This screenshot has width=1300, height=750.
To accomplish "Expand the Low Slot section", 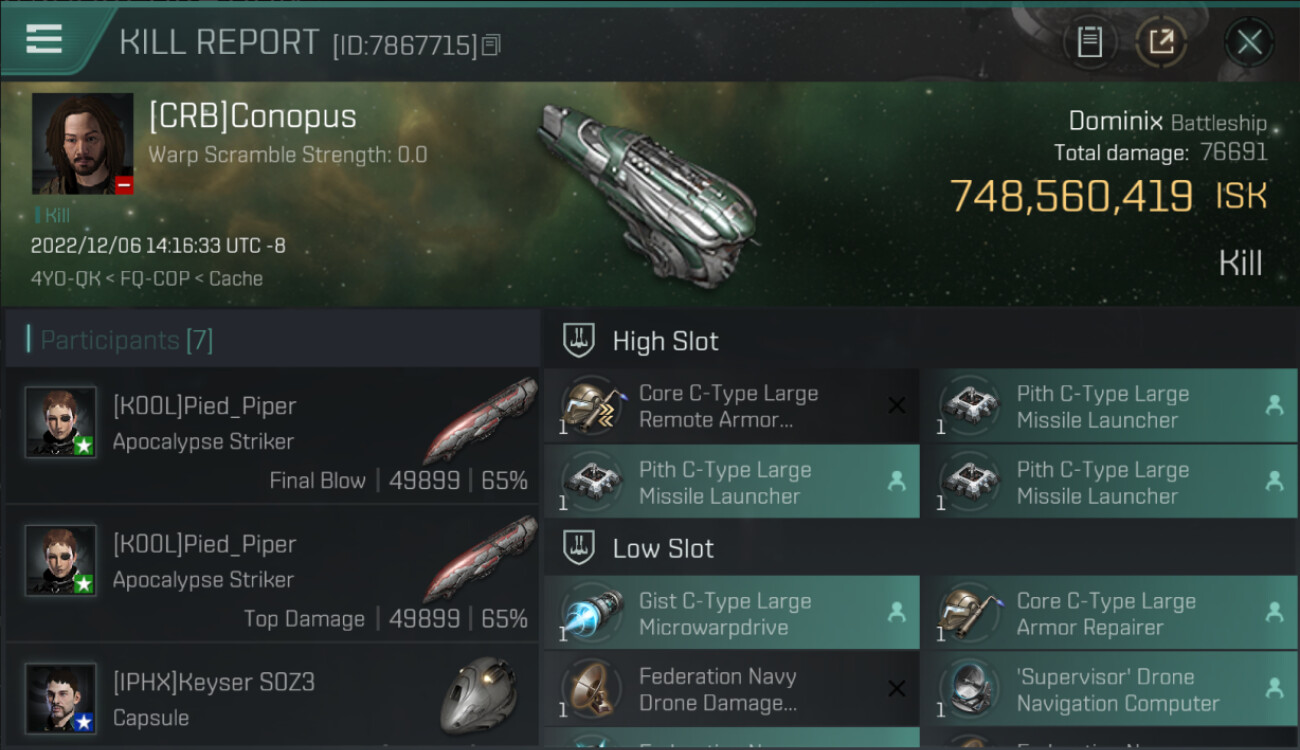I will point(663,548).
